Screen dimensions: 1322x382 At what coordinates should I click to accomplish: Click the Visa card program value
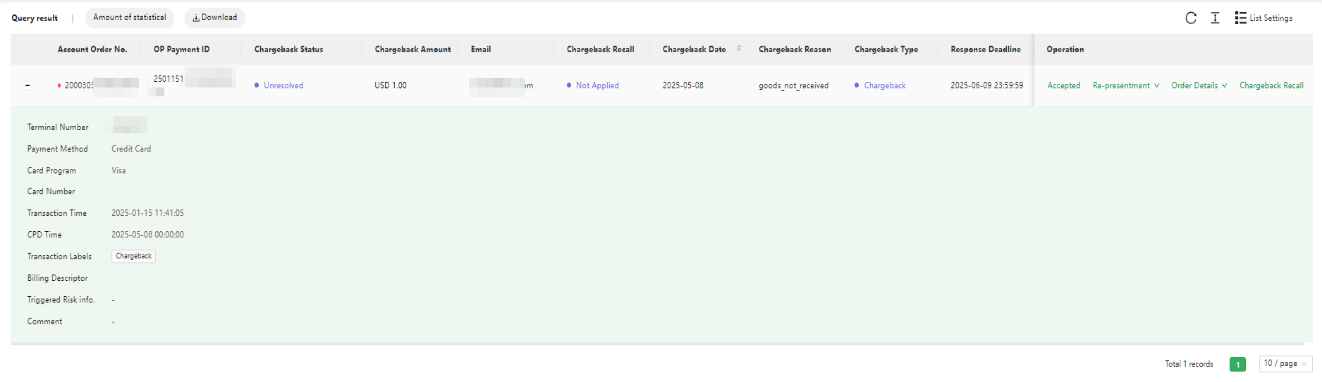[118, 170]
